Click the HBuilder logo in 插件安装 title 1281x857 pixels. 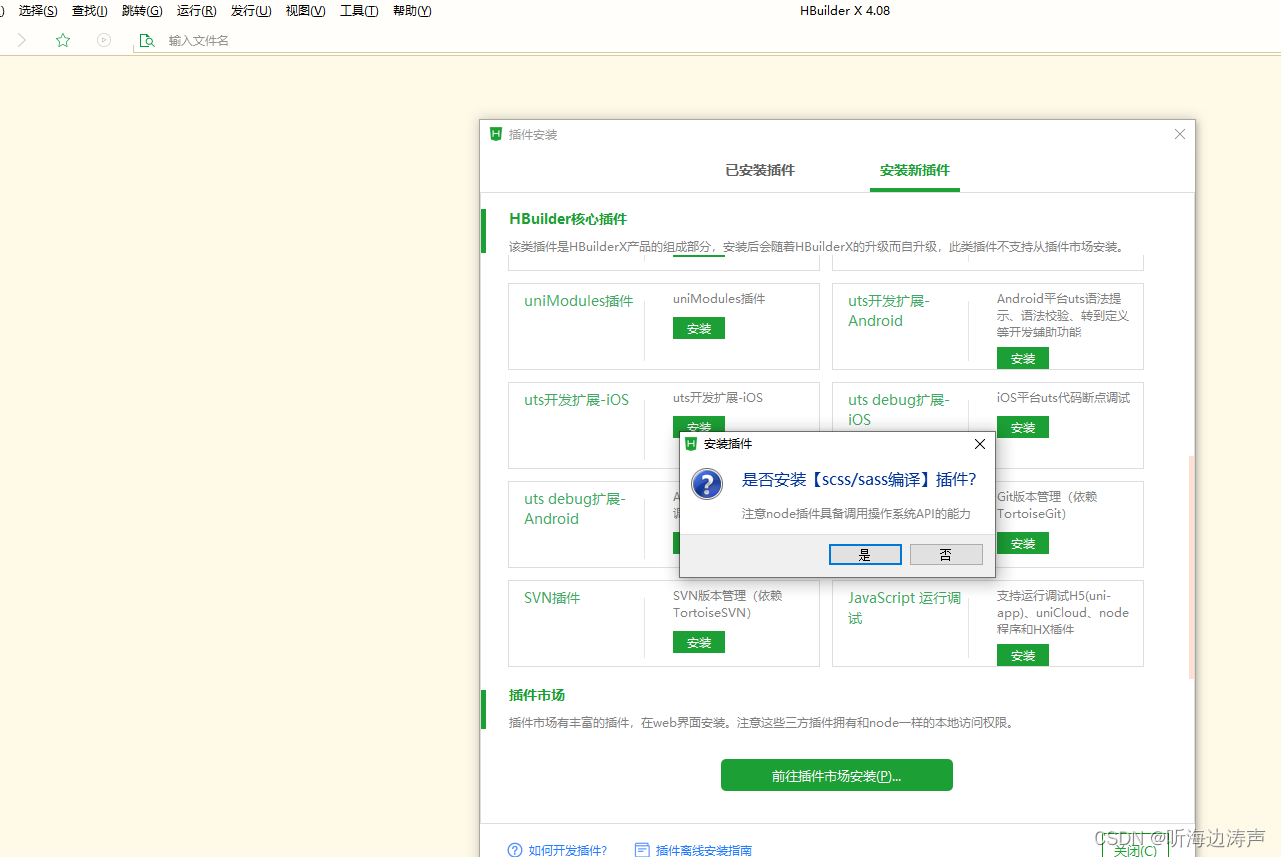(x=496, y=134)
